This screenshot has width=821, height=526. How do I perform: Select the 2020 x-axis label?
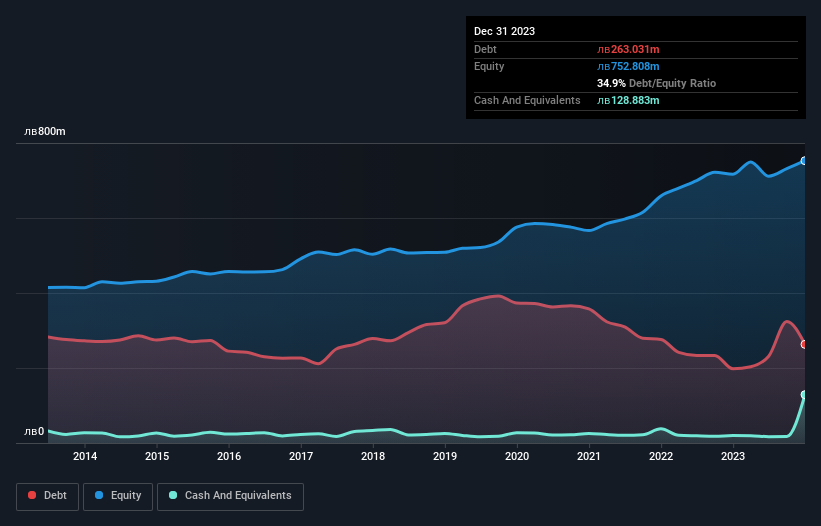(x=517, y=456)
